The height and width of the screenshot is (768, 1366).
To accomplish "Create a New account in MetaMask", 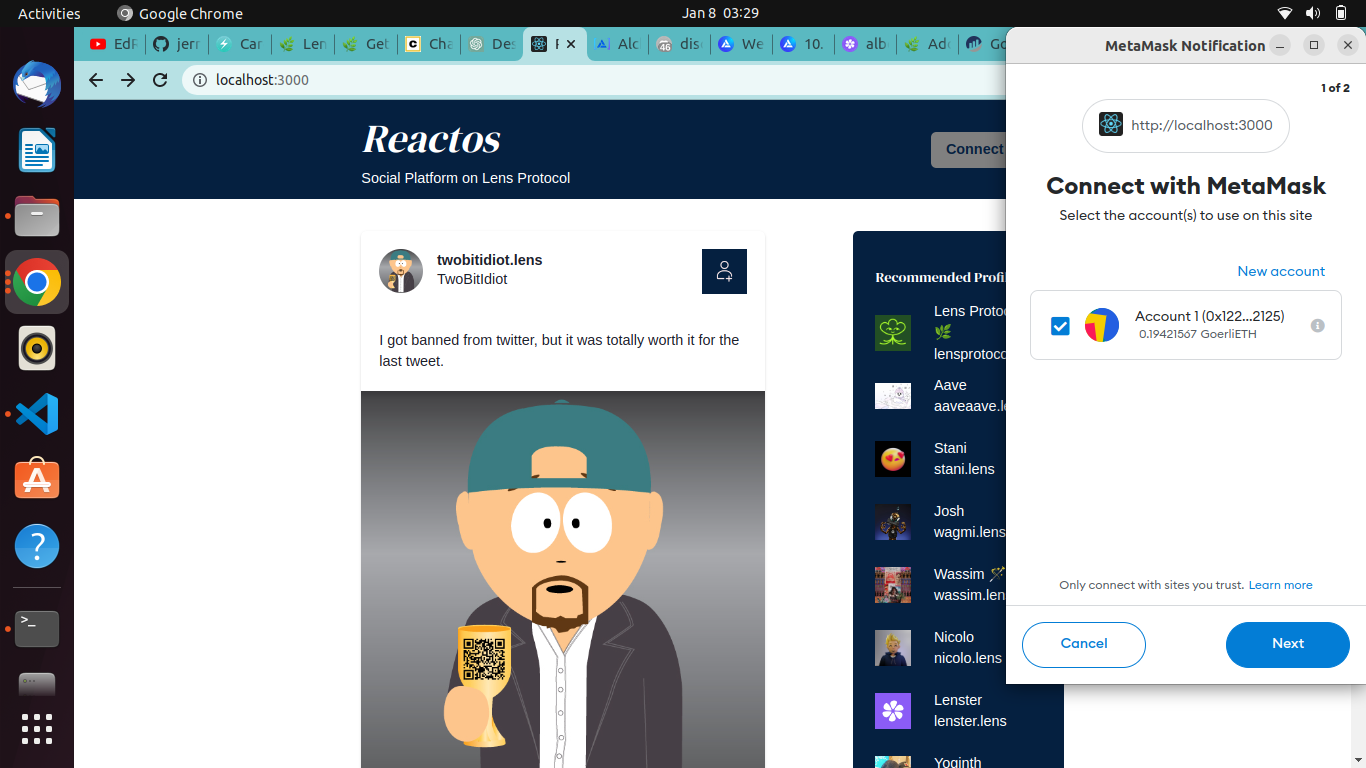I will click(x=1281, y=271).
